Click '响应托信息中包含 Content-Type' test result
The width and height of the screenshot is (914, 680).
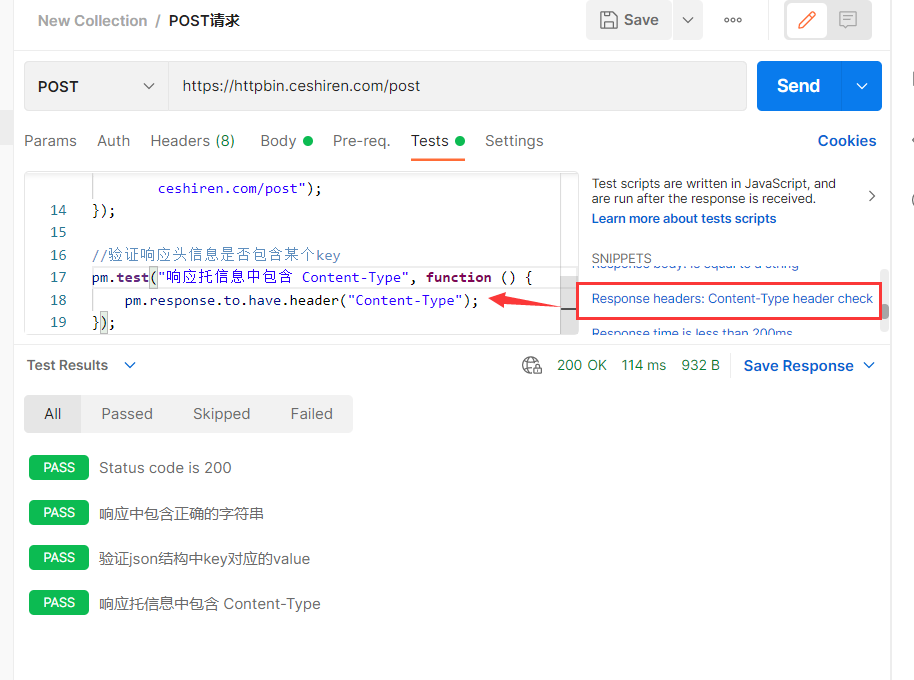(210, 604)
